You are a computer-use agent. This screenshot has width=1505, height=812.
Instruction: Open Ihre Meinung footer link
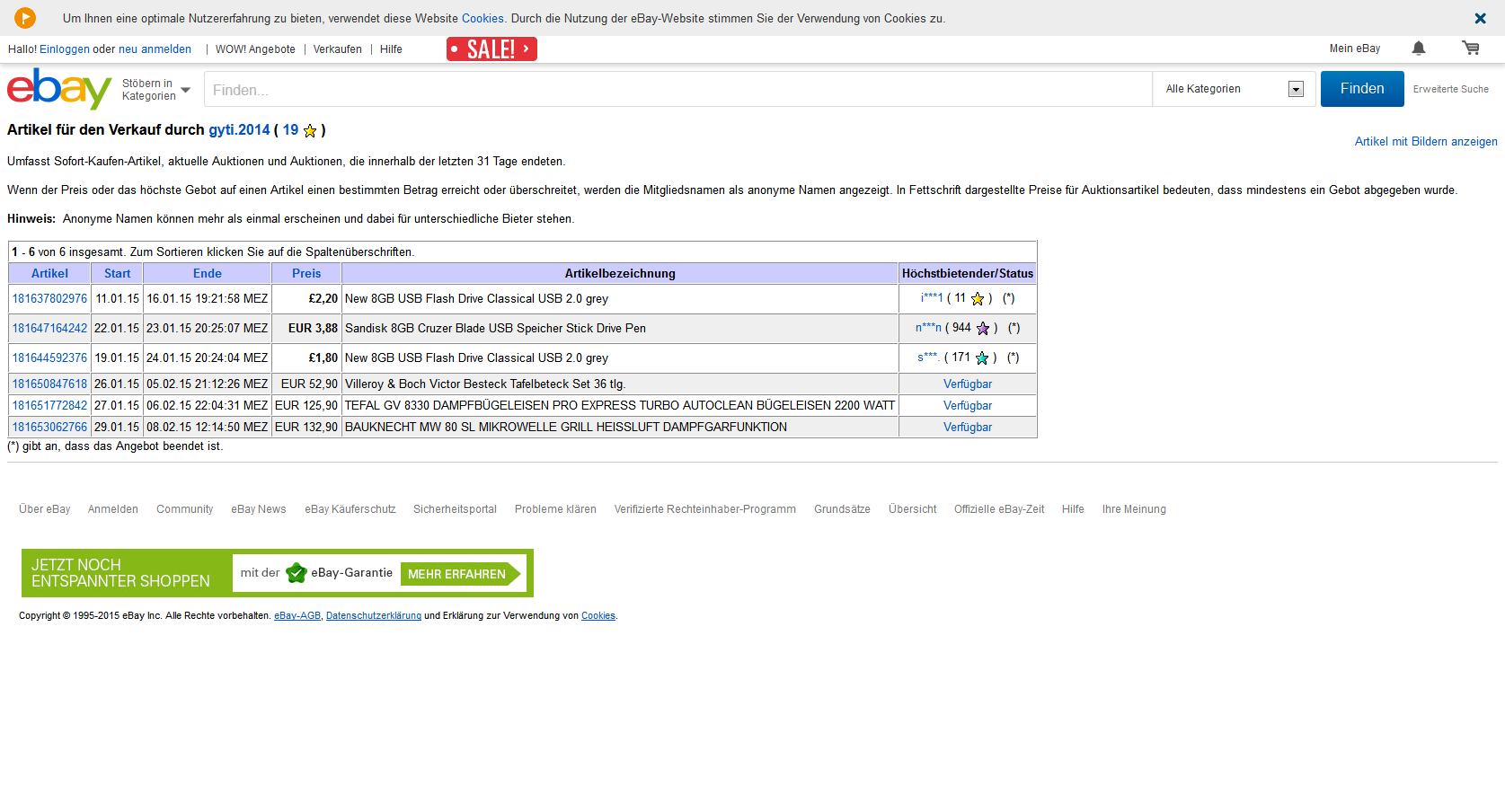1134,509
